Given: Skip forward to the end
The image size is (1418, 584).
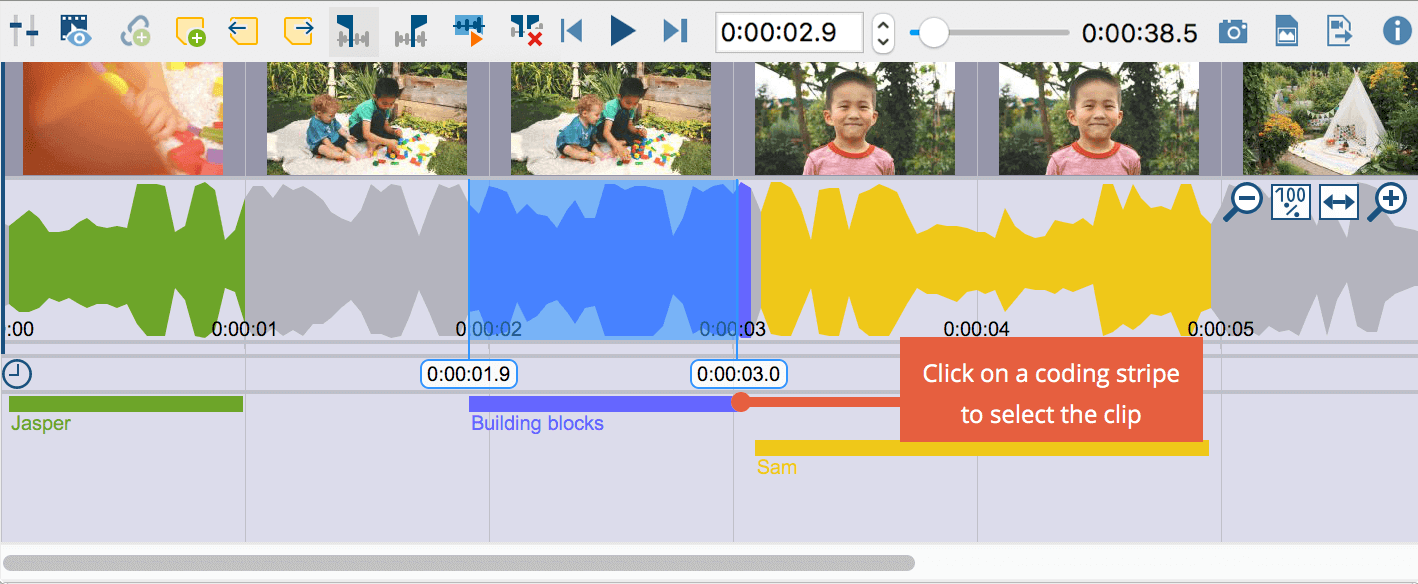Looking at the screenshot, I should click(676, 31).
